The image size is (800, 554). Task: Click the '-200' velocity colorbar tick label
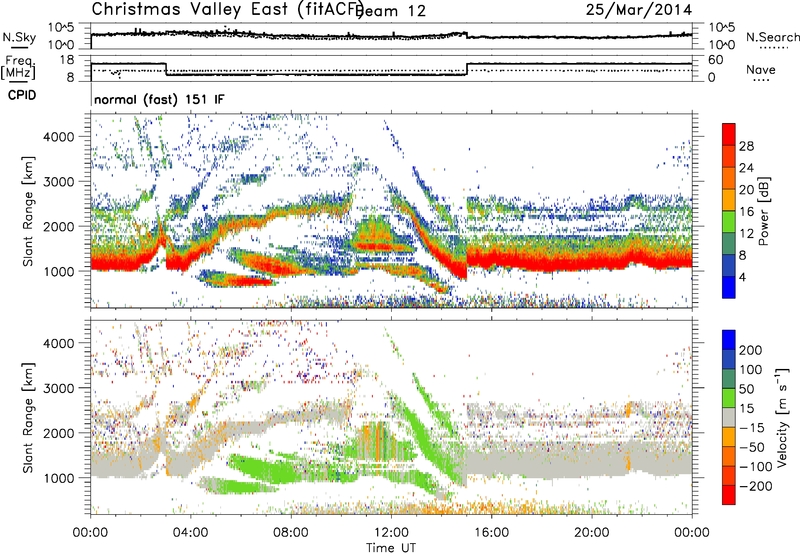pyautogui.click(x=756, y=486)
